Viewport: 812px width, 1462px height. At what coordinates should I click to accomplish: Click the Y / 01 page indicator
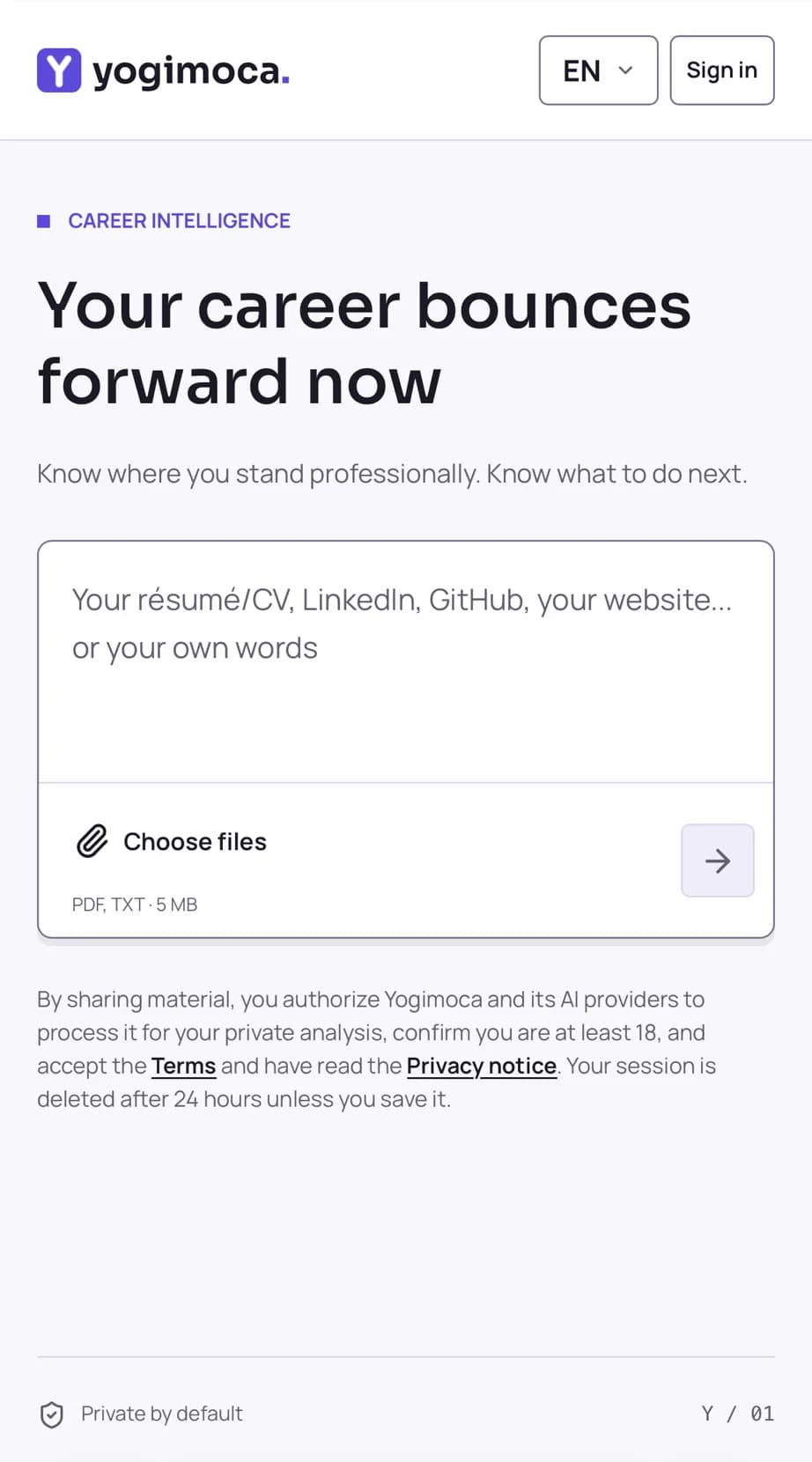(x=738, y=1414)
